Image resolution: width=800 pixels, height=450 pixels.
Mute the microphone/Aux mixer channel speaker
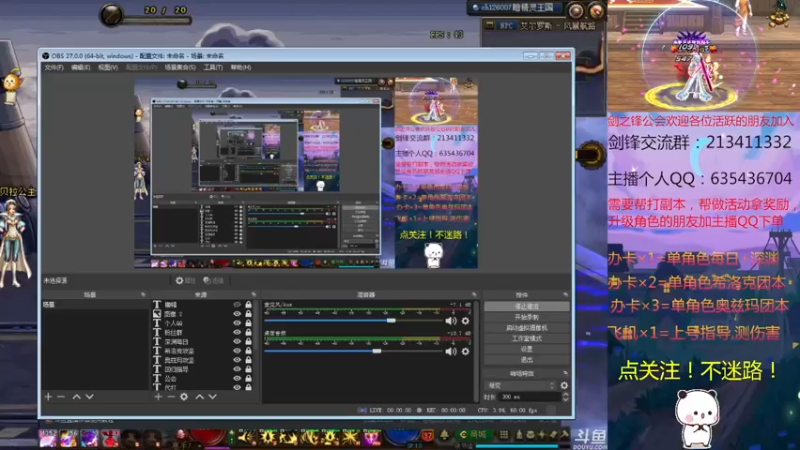[451, 321]
